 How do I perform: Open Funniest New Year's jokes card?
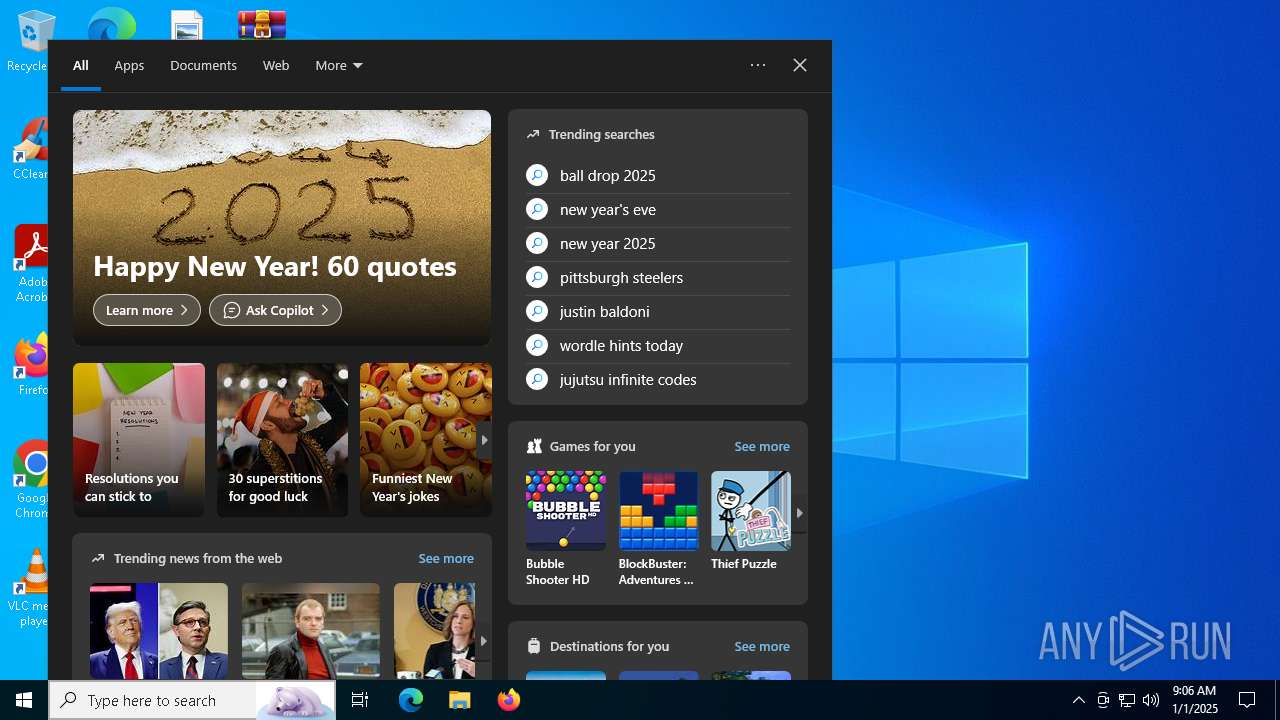coord(425,440)
